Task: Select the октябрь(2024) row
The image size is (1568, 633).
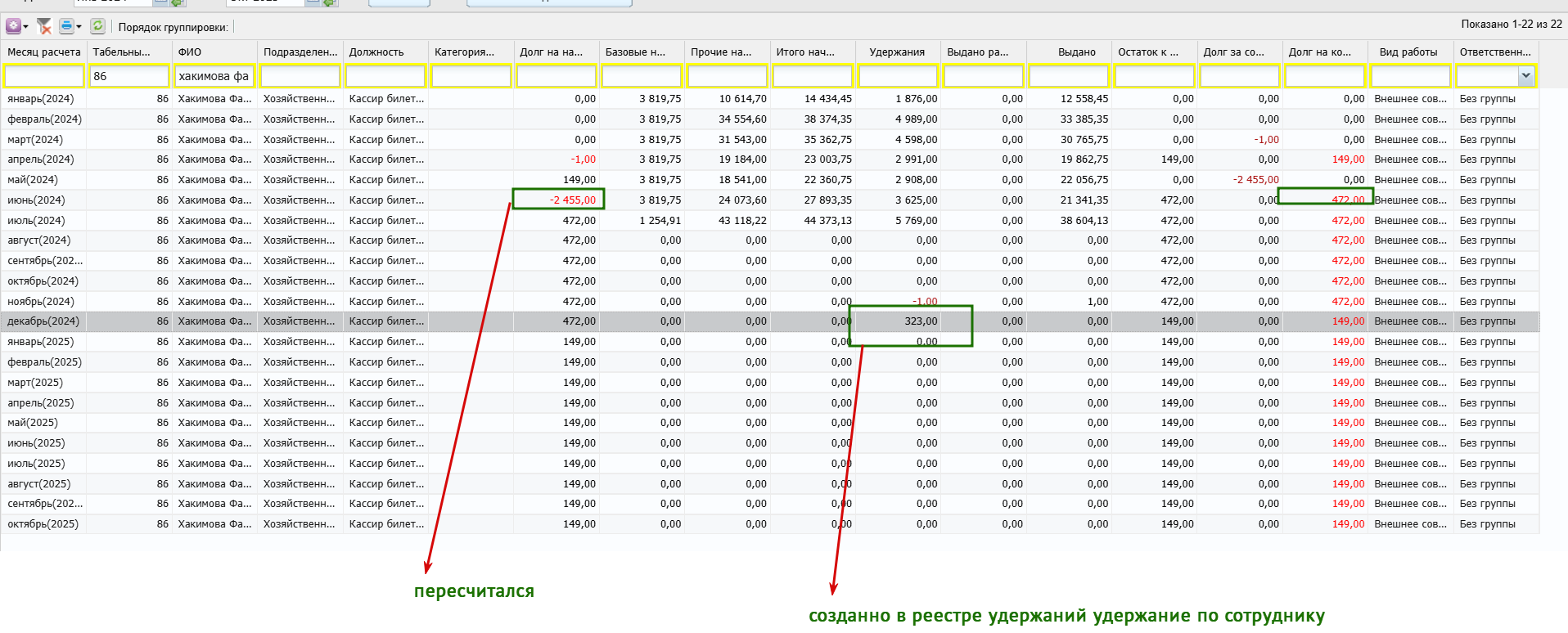Action: click(x=770, y=281)
